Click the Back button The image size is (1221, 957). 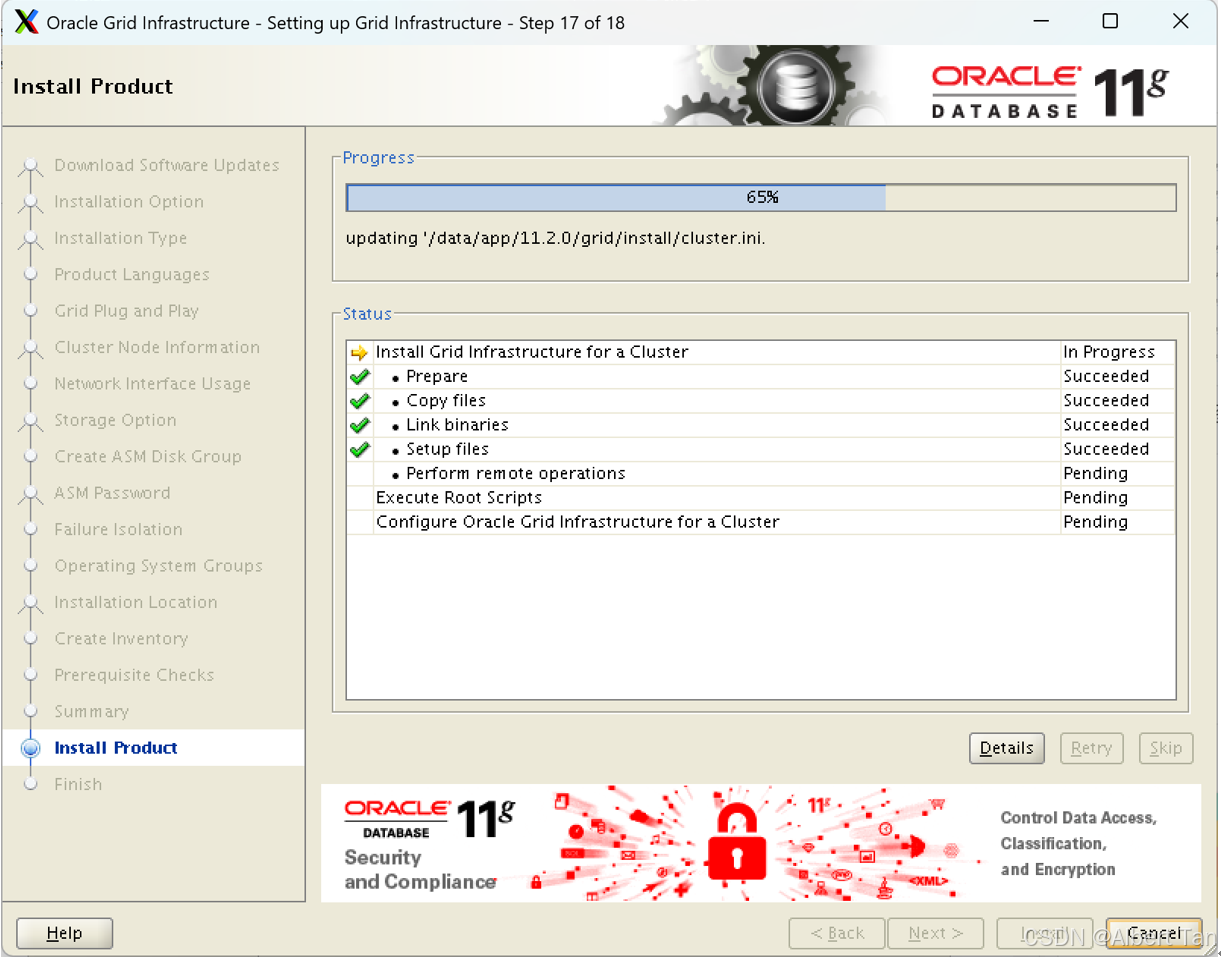click(x=837, y=933)
